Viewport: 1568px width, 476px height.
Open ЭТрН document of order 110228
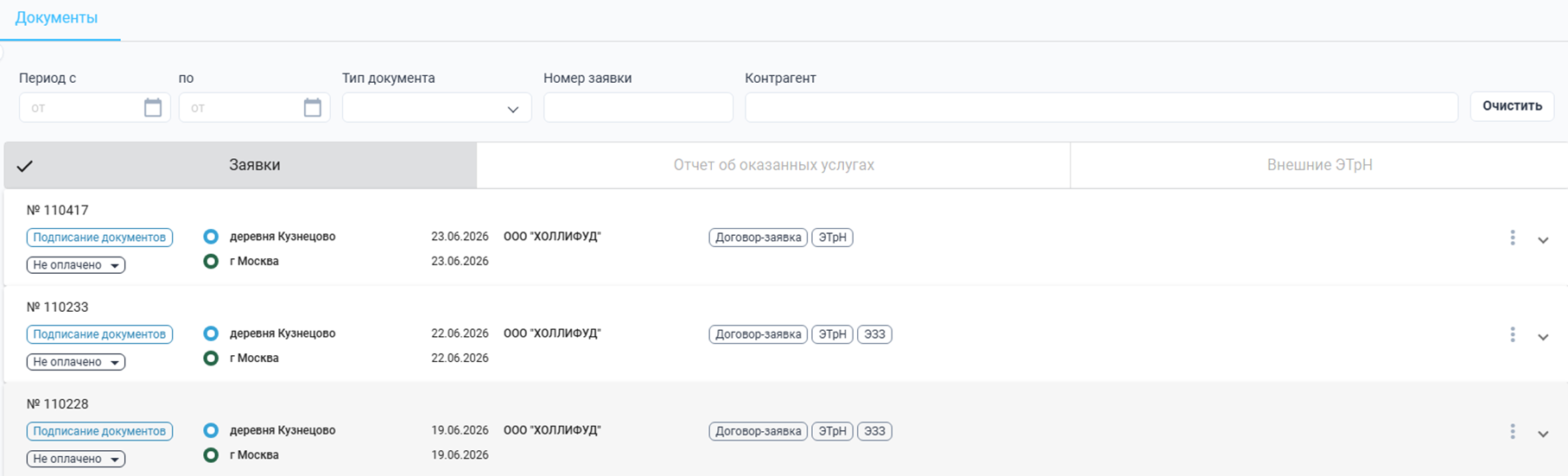(x=833, y=431)
